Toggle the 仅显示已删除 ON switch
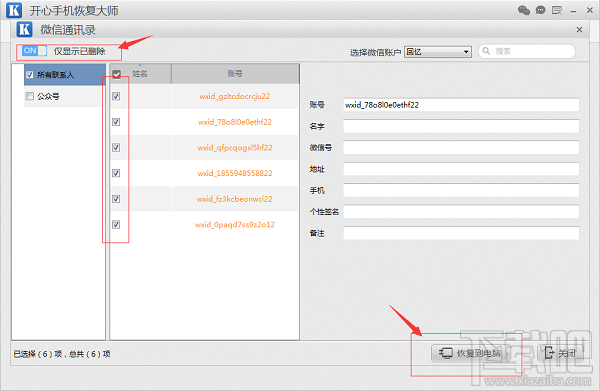Viewport: 600px width, 391px height. pyautogui.click(x=34, y=51)
